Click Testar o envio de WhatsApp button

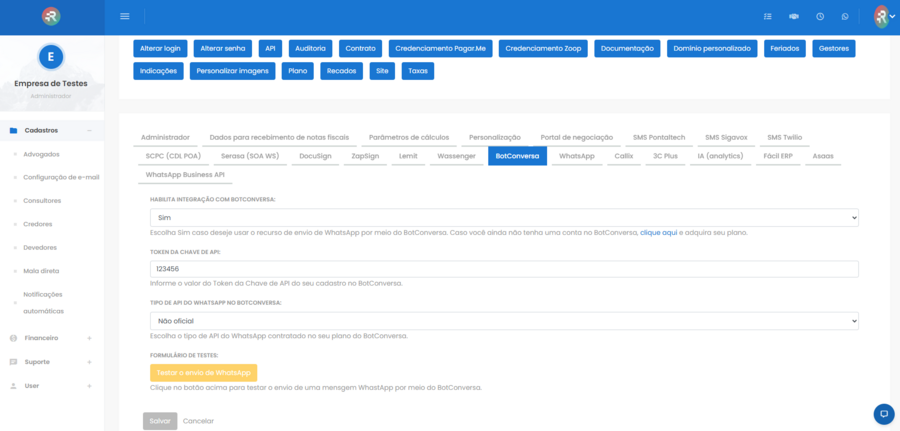(x=203, y=372)
